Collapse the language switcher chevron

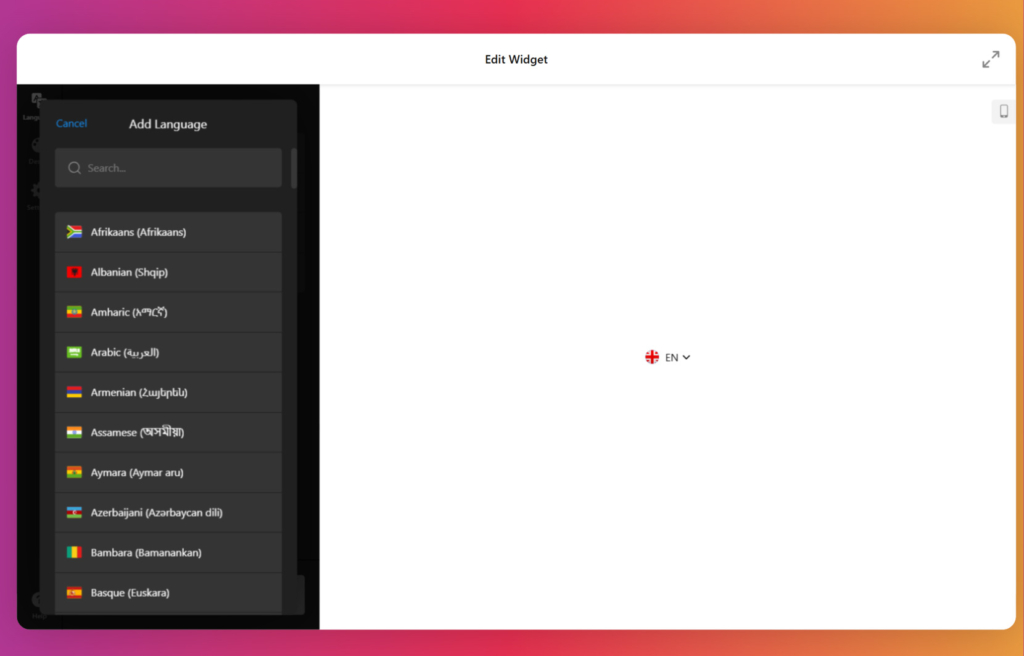(685, 357)
